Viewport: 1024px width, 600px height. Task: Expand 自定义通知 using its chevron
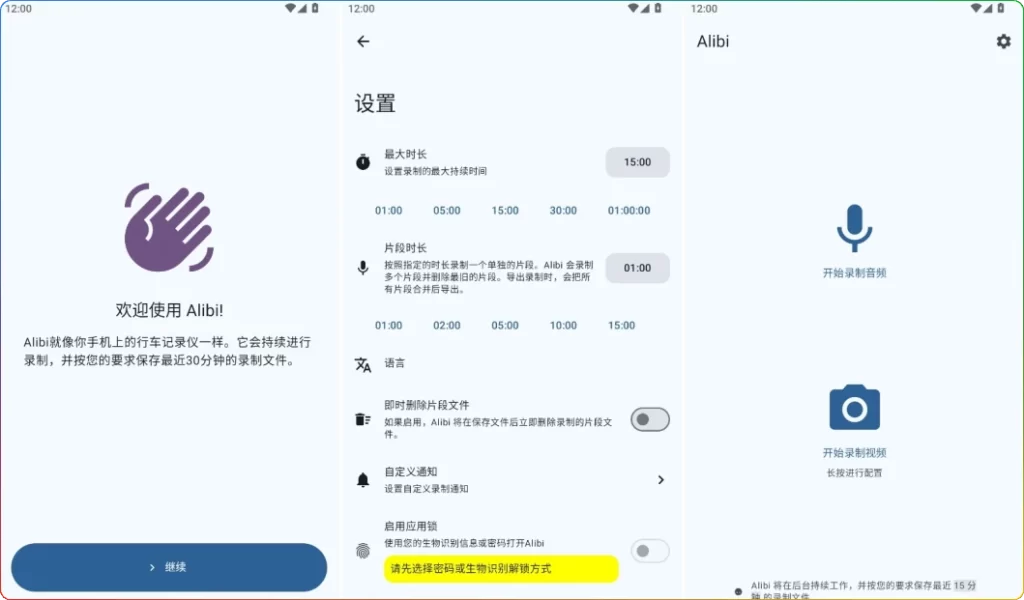pyautogui.click(x=661, y=479)
